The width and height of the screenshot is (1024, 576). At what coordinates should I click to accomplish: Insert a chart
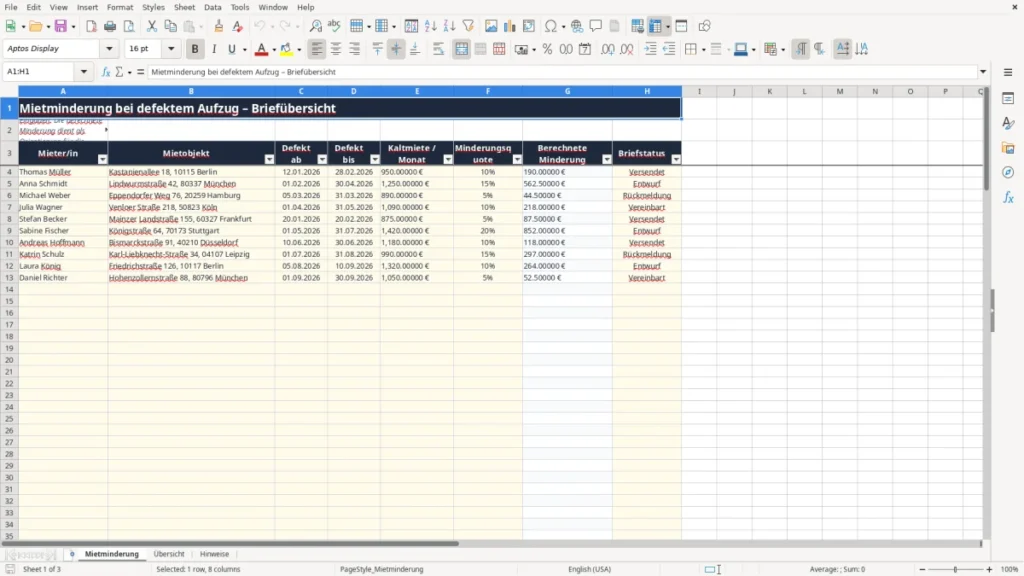(x=509, y=26)
